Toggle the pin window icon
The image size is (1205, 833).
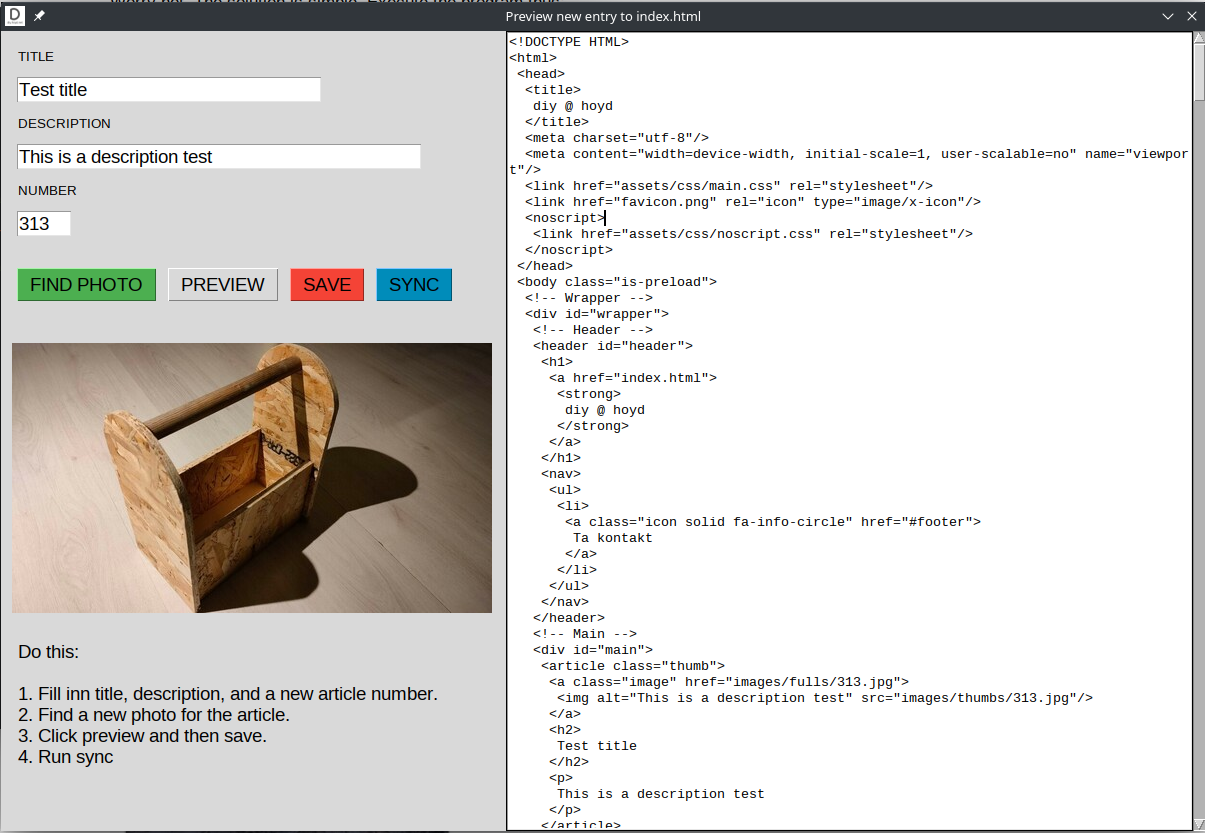[x=40, y=16]
